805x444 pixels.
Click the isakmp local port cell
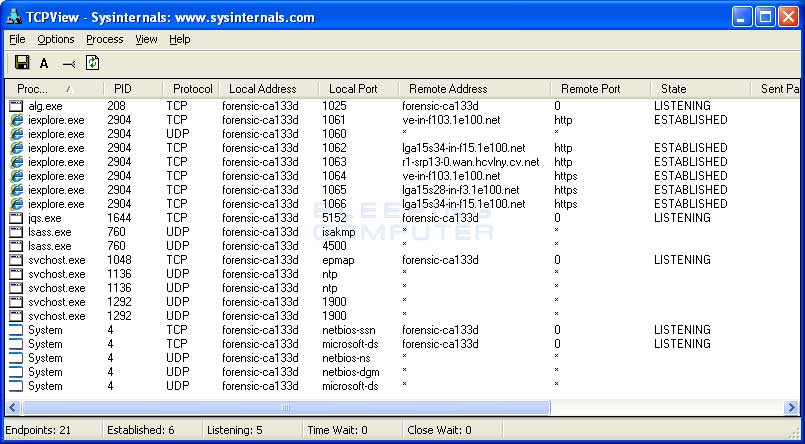[340, 232]
